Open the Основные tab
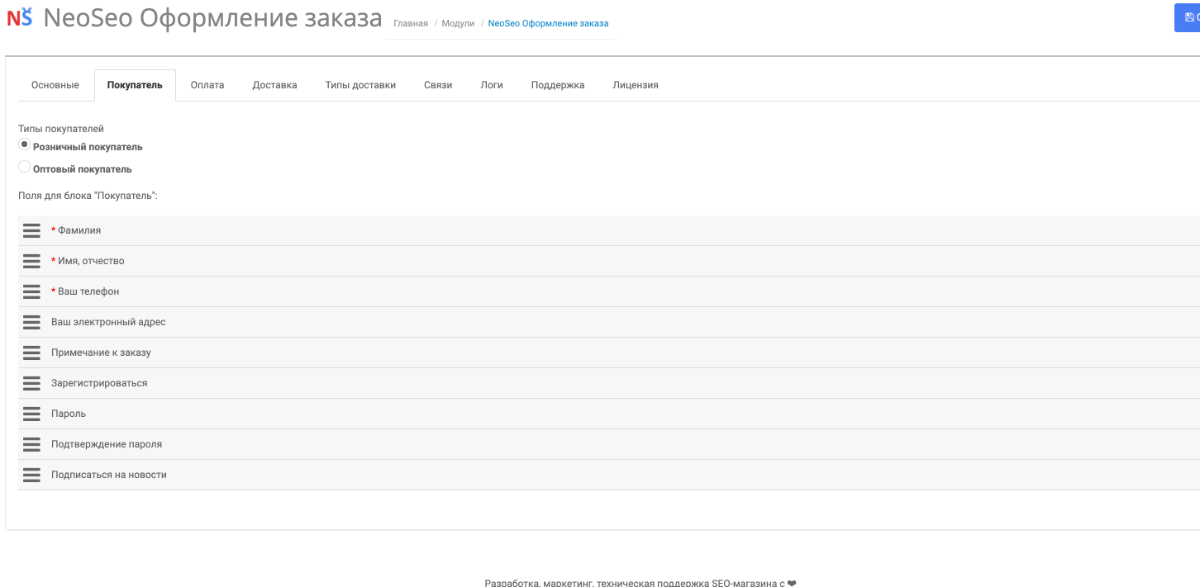The width and height of the screenshot is (1200, 587). (x=55, y=85)
